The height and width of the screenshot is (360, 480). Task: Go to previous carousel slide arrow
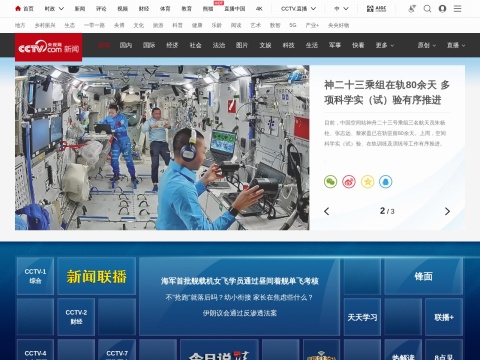coord(327,211)
